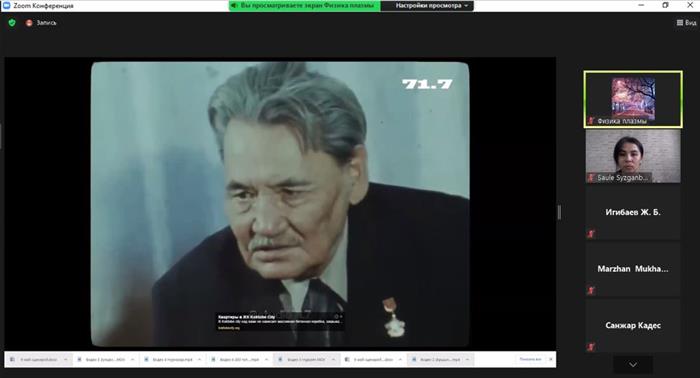Click the green encryption shield icon

click(x=12, y=22)
